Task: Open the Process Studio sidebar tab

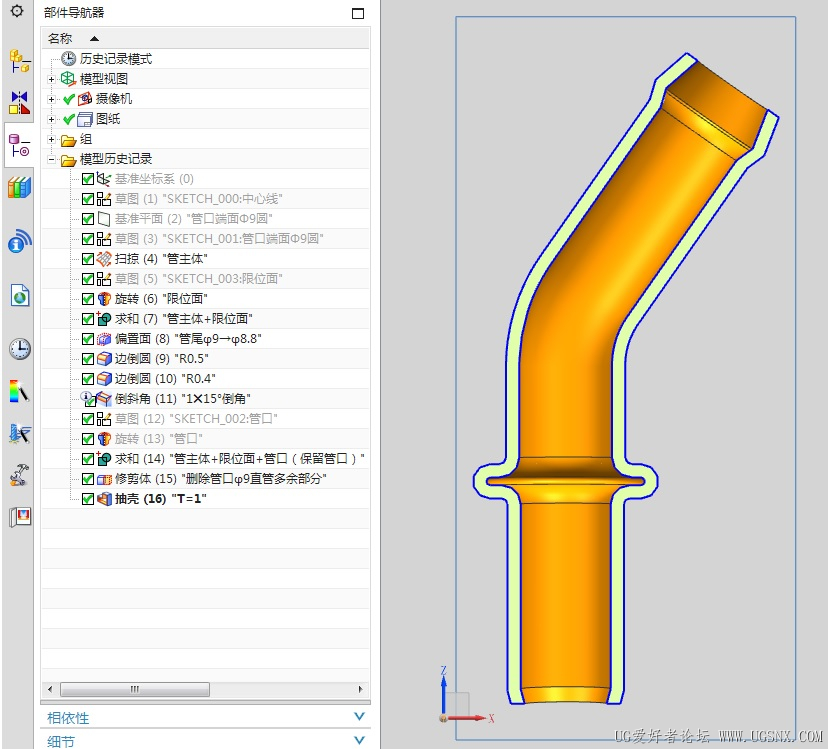Action: 20,434
